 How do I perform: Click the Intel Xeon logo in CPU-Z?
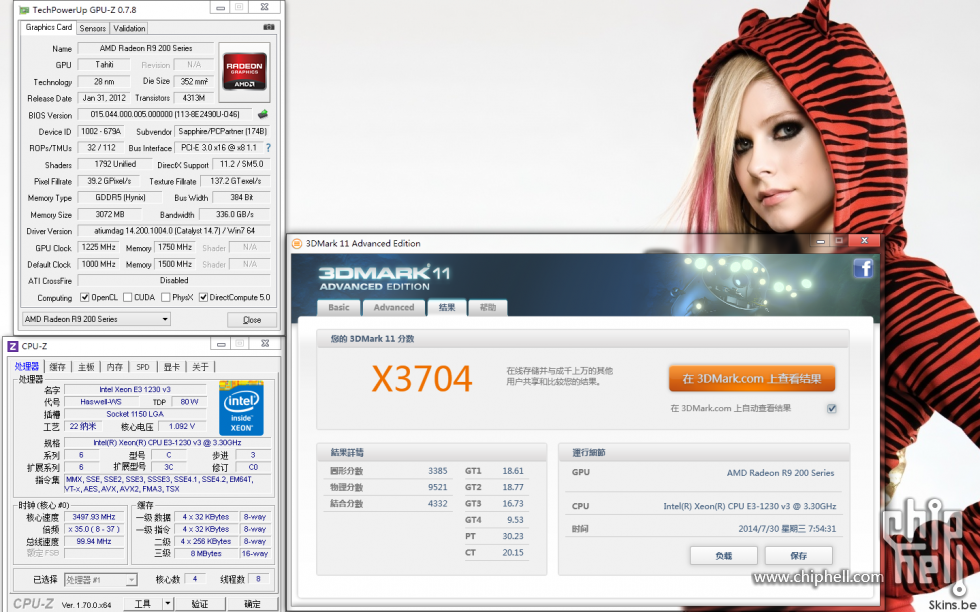[241, 408]
